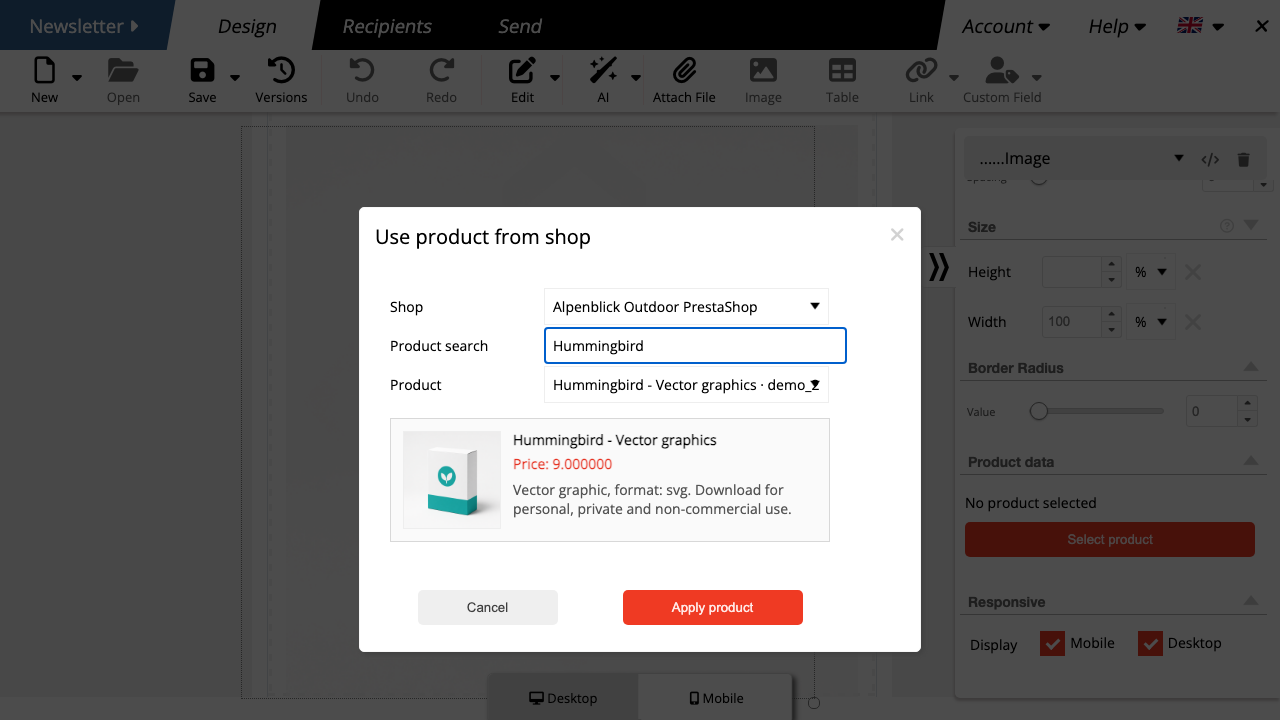Image resolution: width=1280 pixels, height=720 pixels.
Task: Open the HTML code view icon
Action: pos(1210,159)
